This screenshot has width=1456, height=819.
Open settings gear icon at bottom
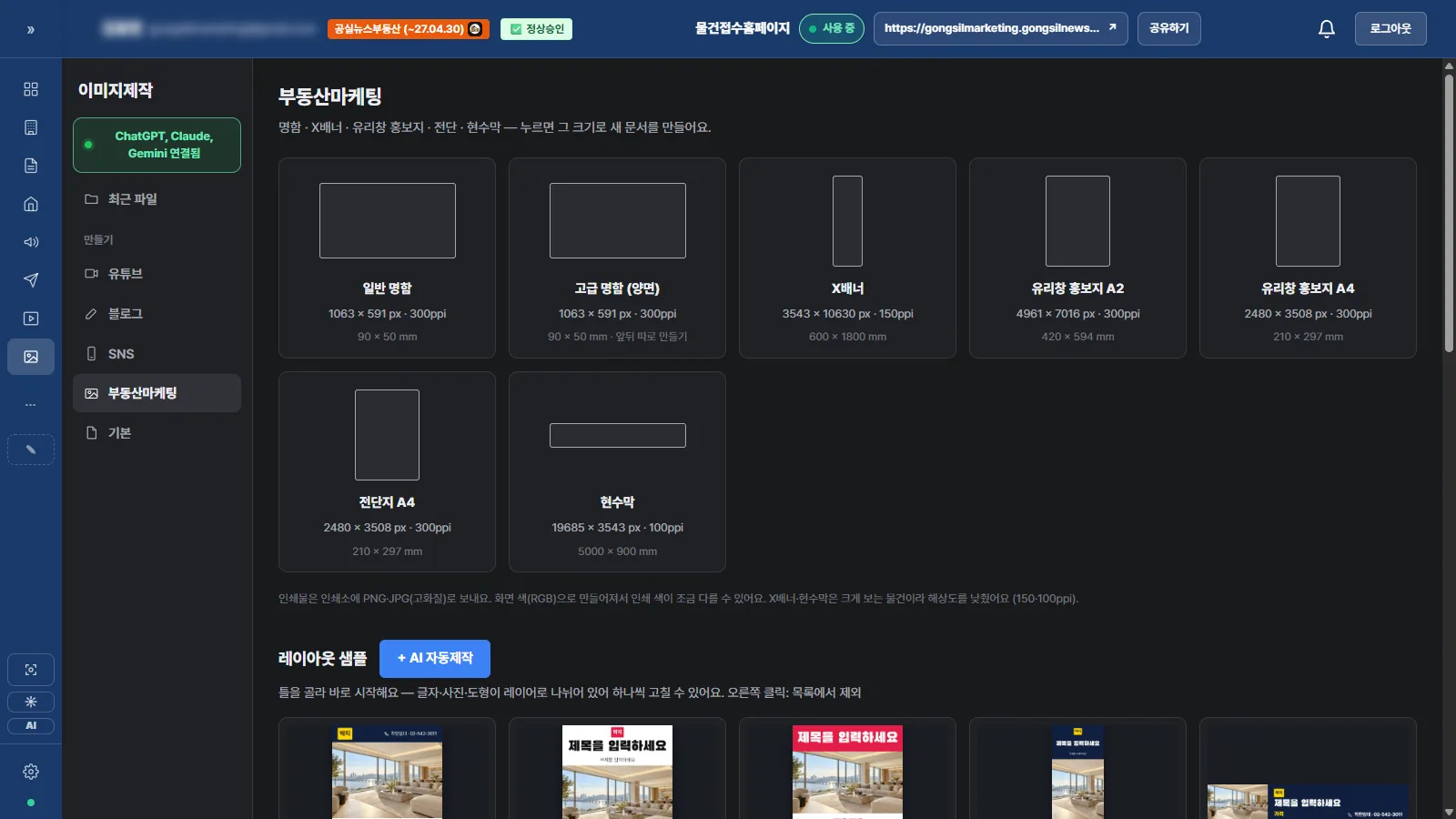(31, 772)
